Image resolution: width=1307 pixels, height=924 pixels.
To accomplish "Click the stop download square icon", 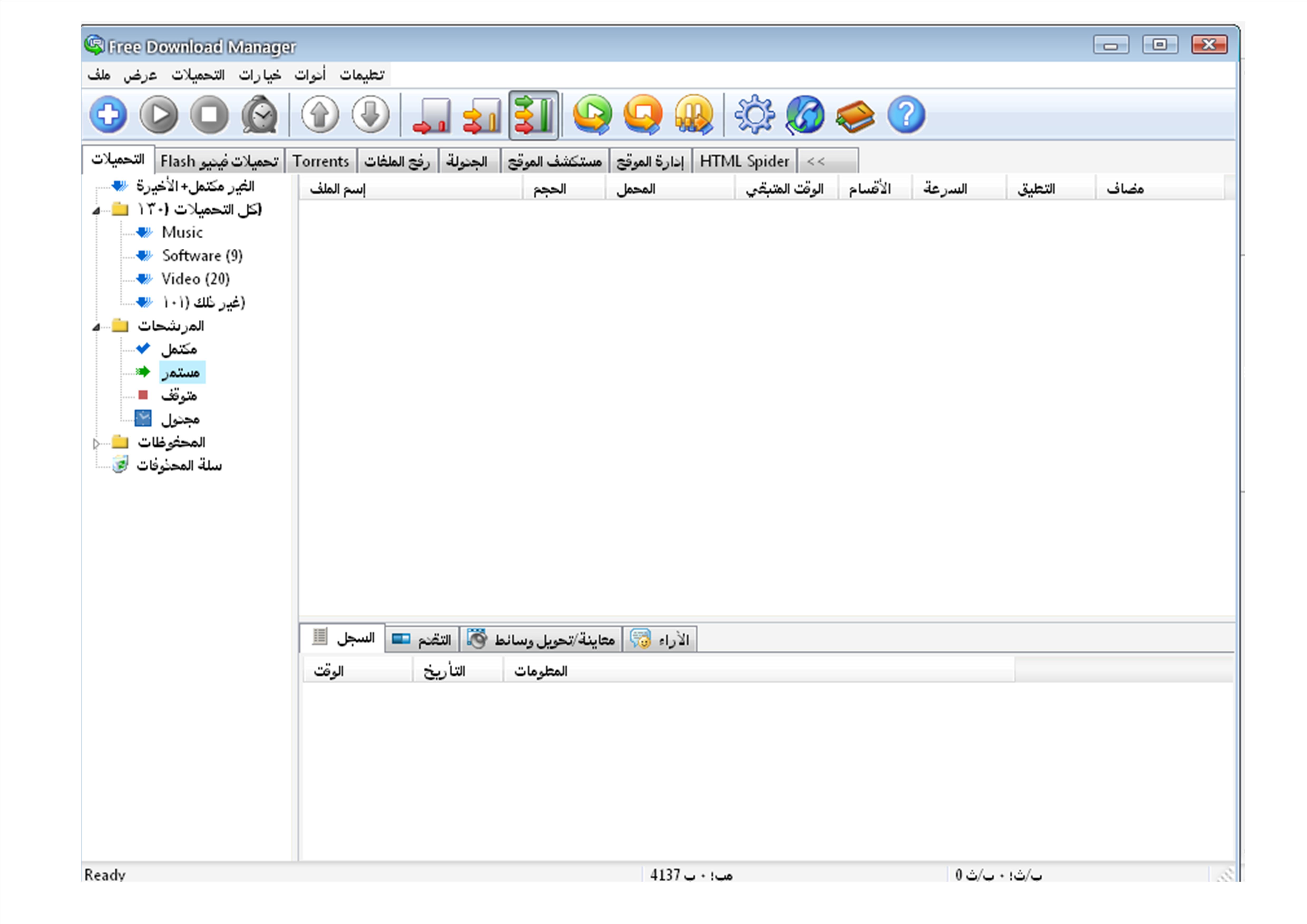I will point(209,115).
